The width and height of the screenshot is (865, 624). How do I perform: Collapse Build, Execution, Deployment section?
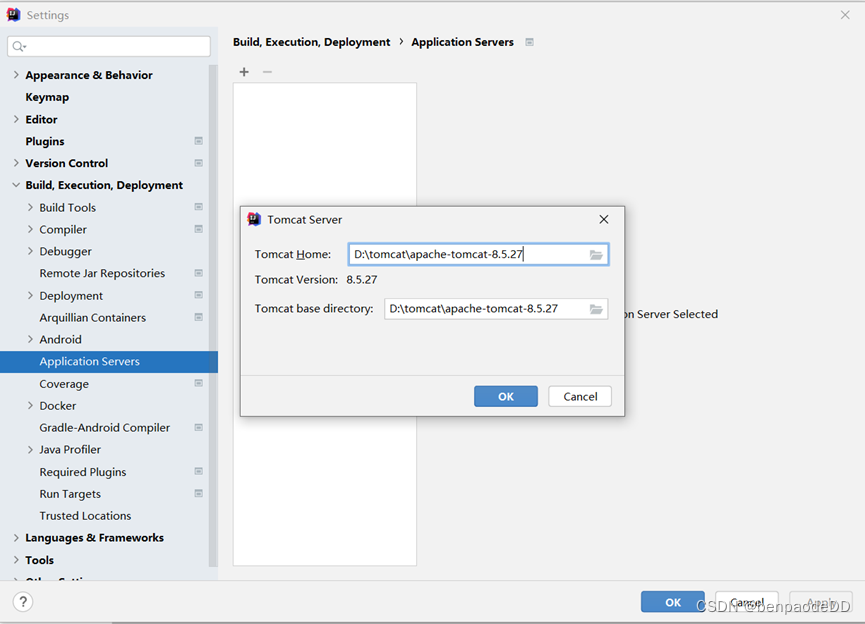tap(16, 185)
